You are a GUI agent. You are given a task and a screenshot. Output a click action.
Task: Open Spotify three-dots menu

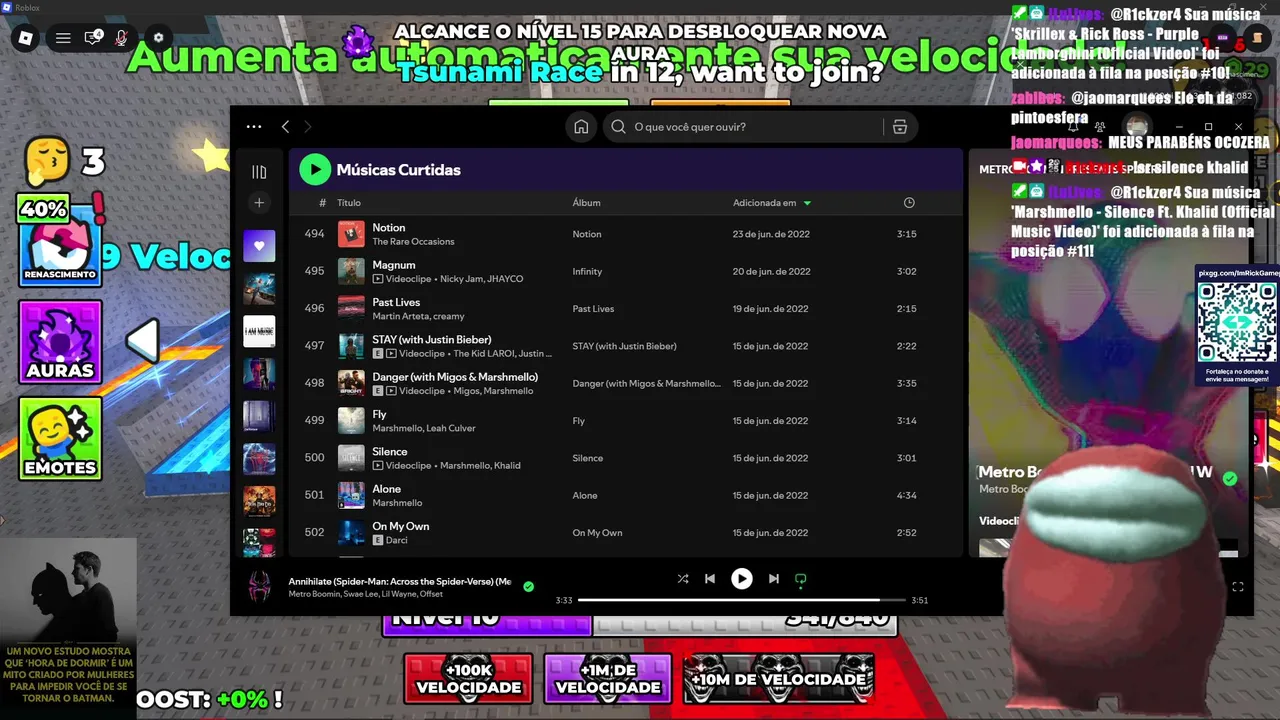(254, 127)
